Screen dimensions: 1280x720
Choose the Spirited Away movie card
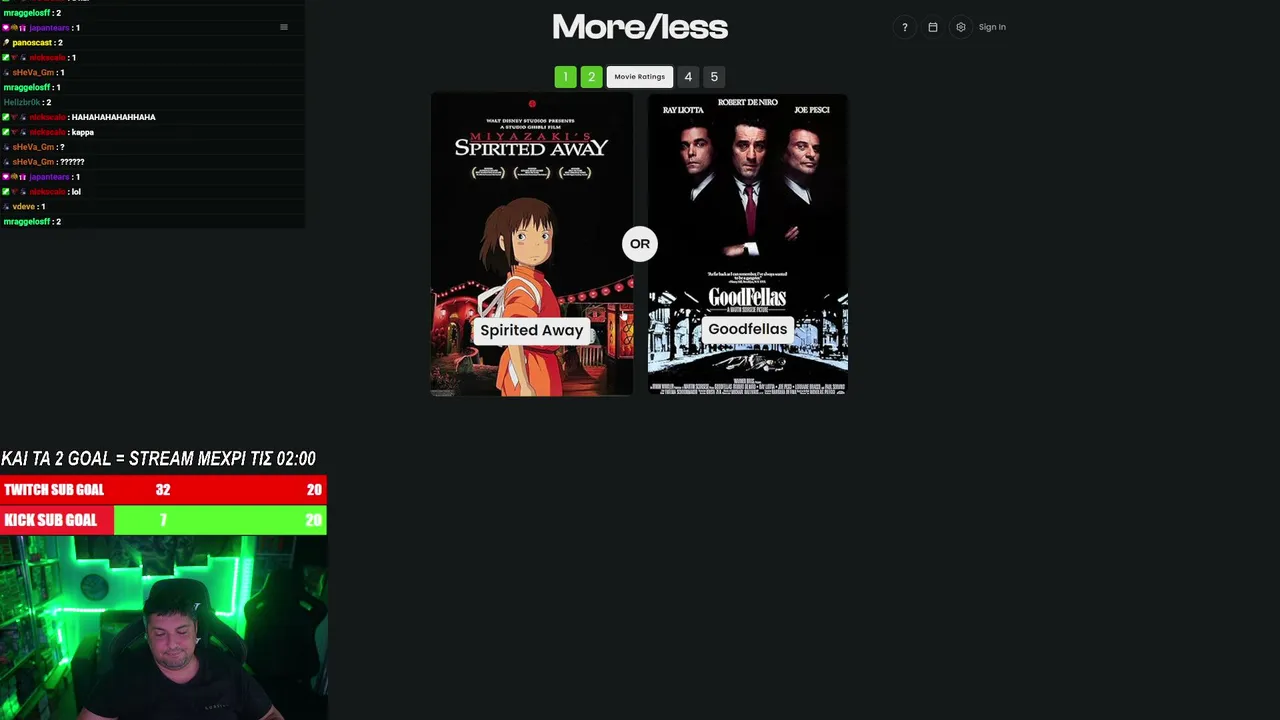point(532,245)
